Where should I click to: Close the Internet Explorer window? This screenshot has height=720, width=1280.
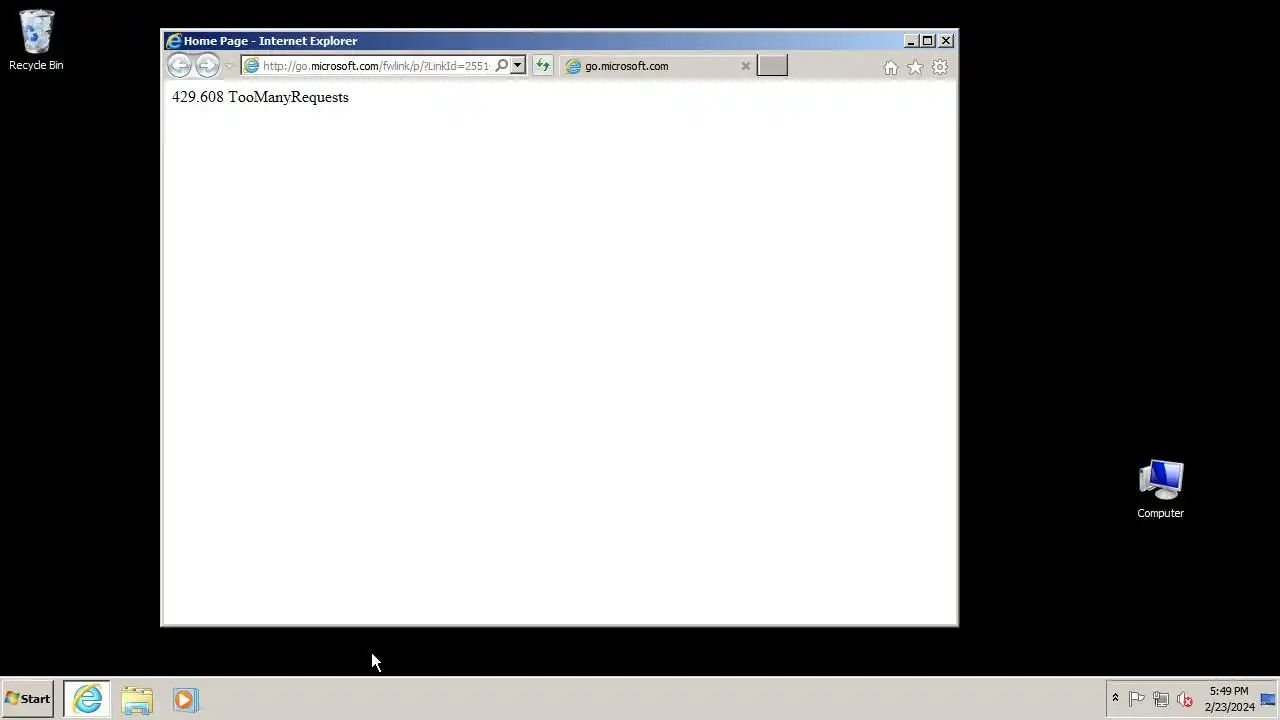point(946,41)
